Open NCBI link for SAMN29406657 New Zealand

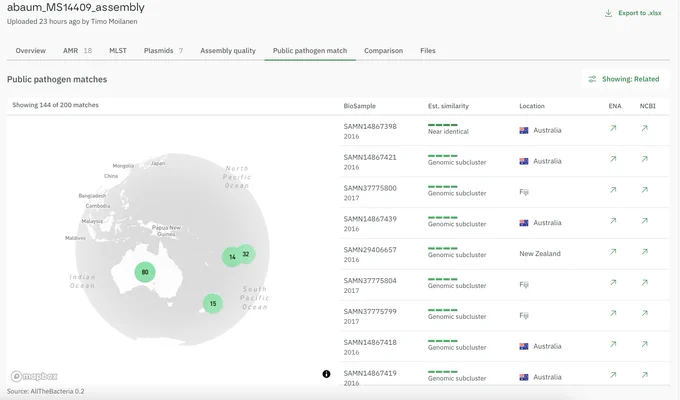pos(644,251)
